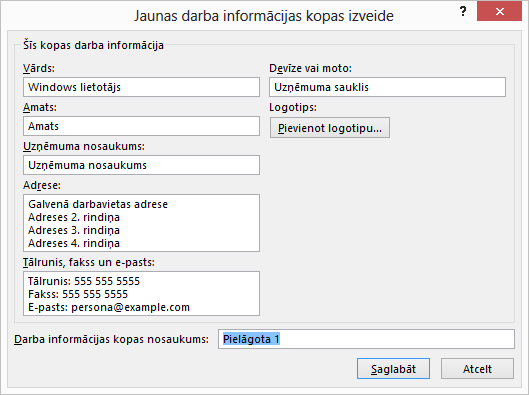
Task: Edit the Devīze vai moto field
Action: click(387, 87)
